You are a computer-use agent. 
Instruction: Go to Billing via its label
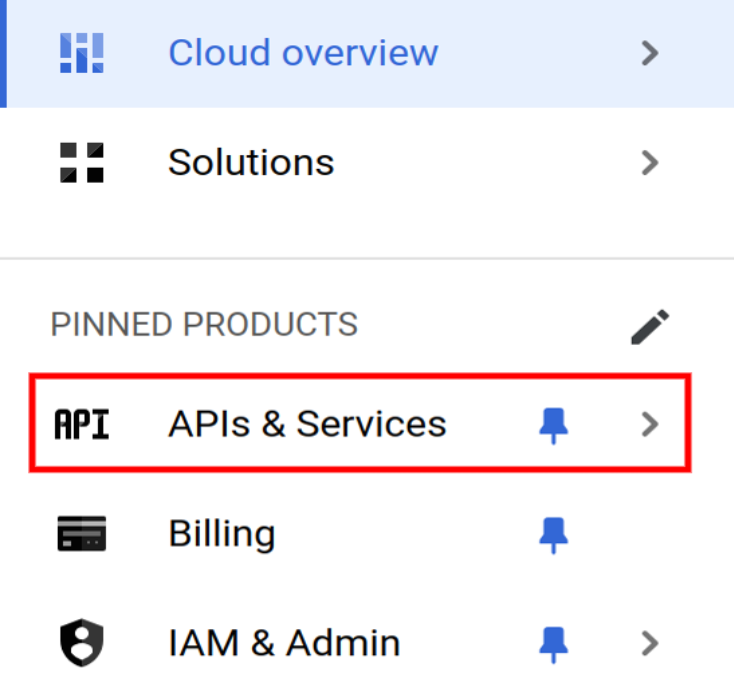[221, 535]
